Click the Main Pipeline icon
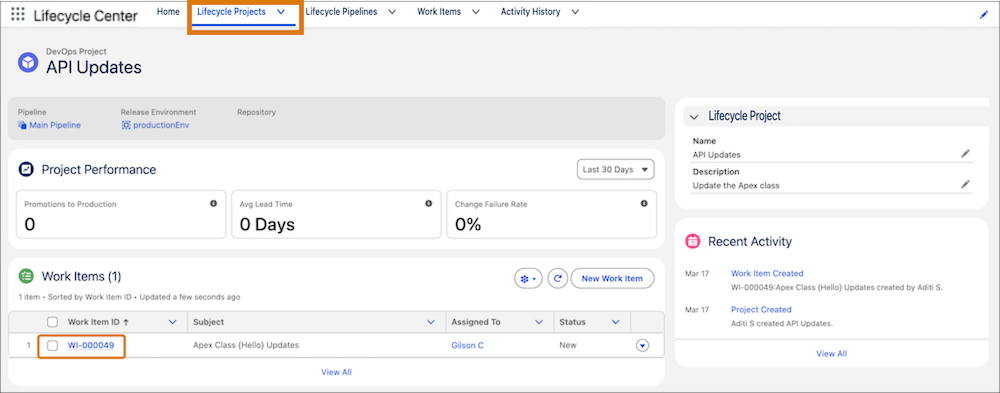 coord(22,125)
